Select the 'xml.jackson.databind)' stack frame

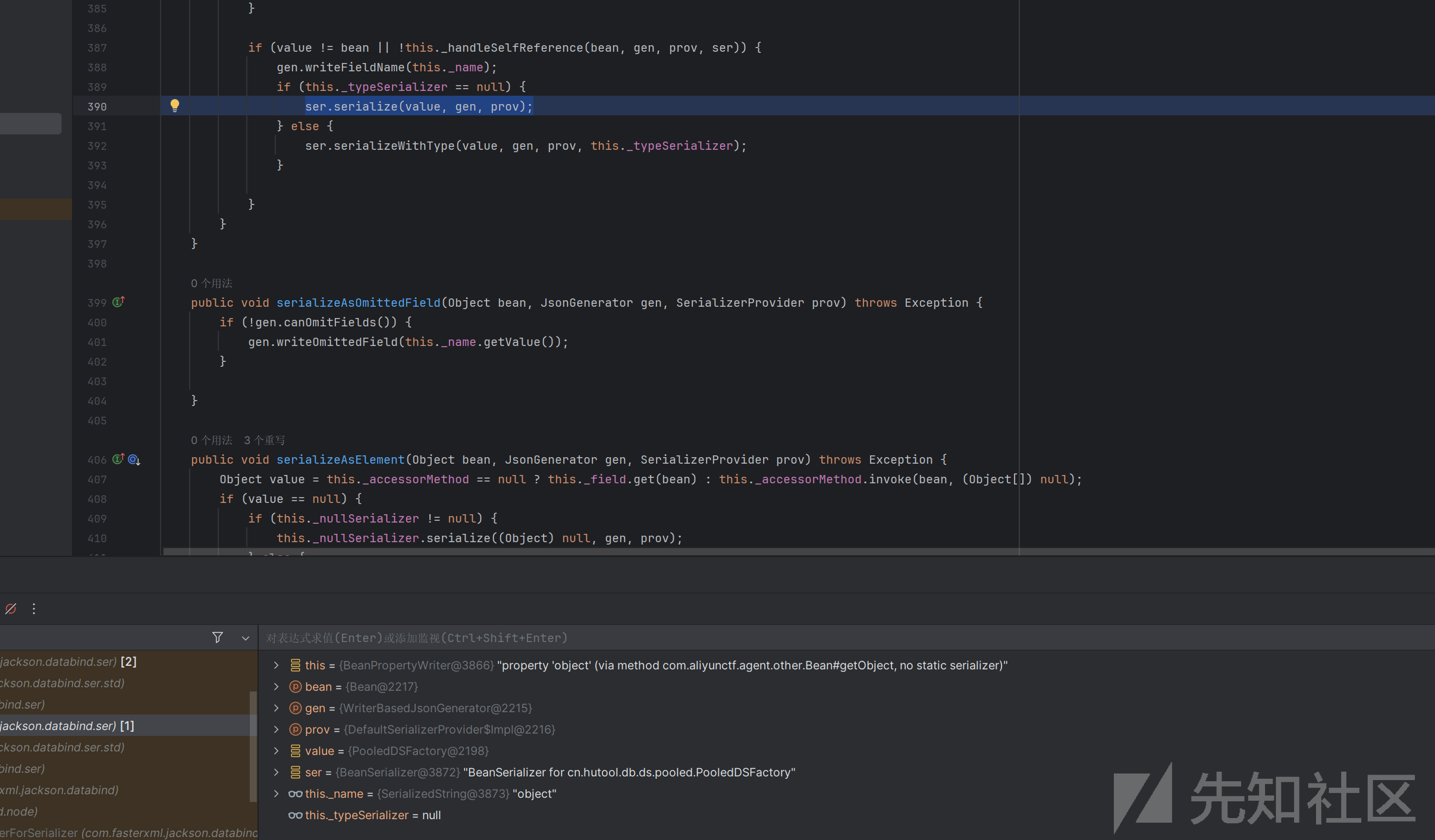coord(125,790)
